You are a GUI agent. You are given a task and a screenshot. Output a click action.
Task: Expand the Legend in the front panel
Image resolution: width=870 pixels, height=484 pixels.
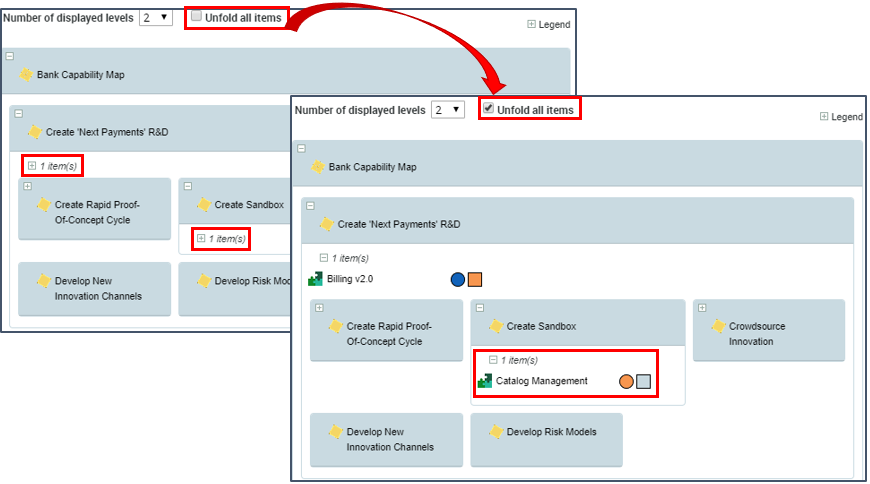(824, 117)
